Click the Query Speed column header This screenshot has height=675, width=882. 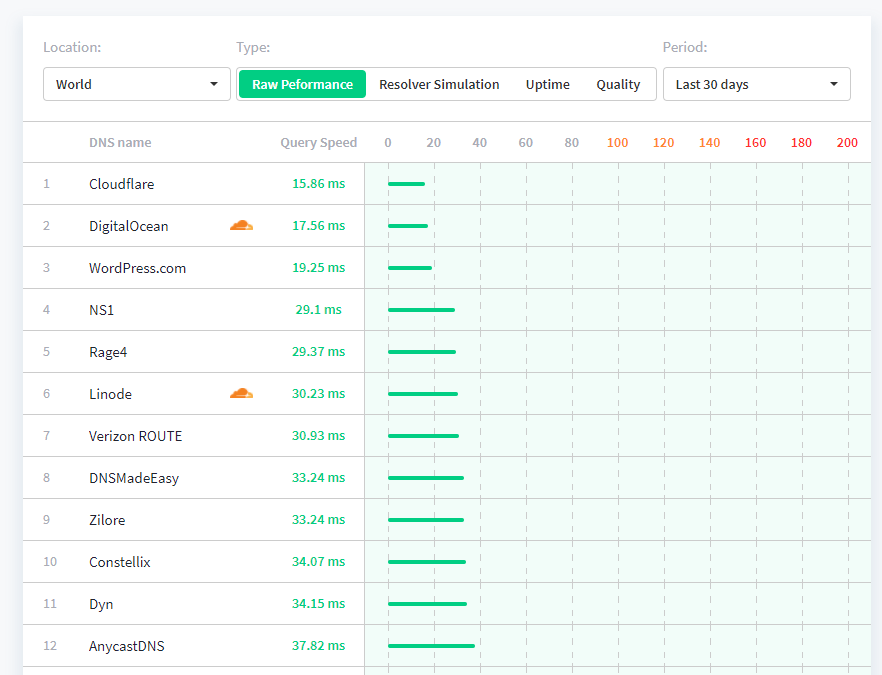[x=318, y=142]
